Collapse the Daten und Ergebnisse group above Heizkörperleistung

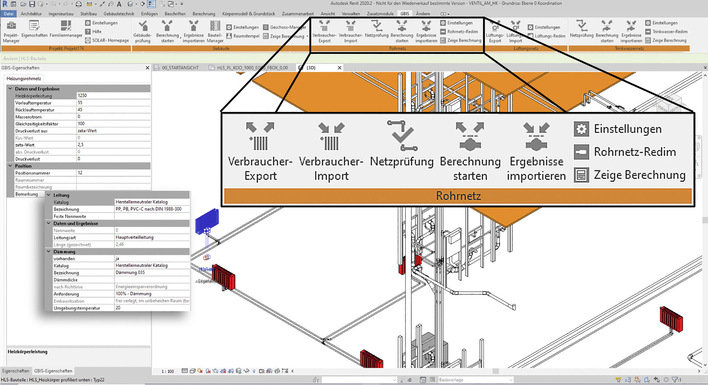10,89
